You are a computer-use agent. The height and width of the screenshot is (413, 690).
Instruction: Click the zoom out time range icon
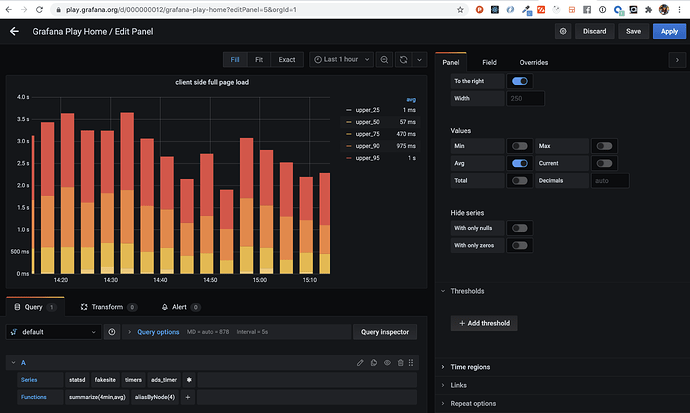(384, 59)
